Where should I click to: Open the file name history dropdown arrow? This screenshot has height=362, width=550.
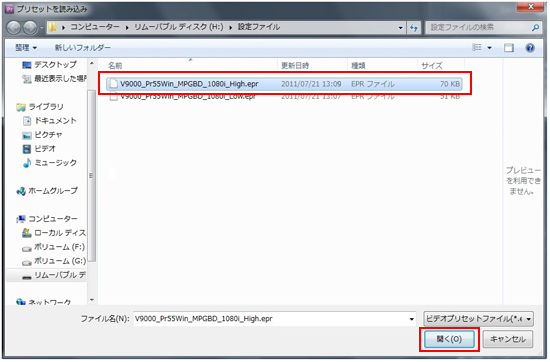click(411, 319)
